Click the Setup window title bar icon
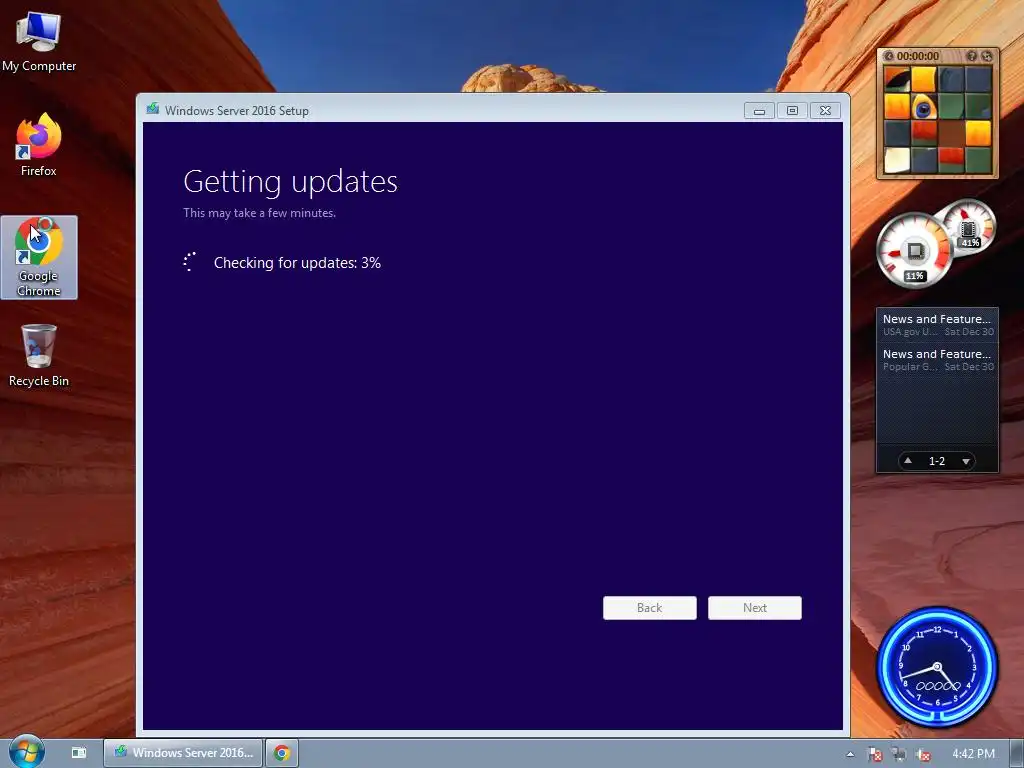 [153, 109]
